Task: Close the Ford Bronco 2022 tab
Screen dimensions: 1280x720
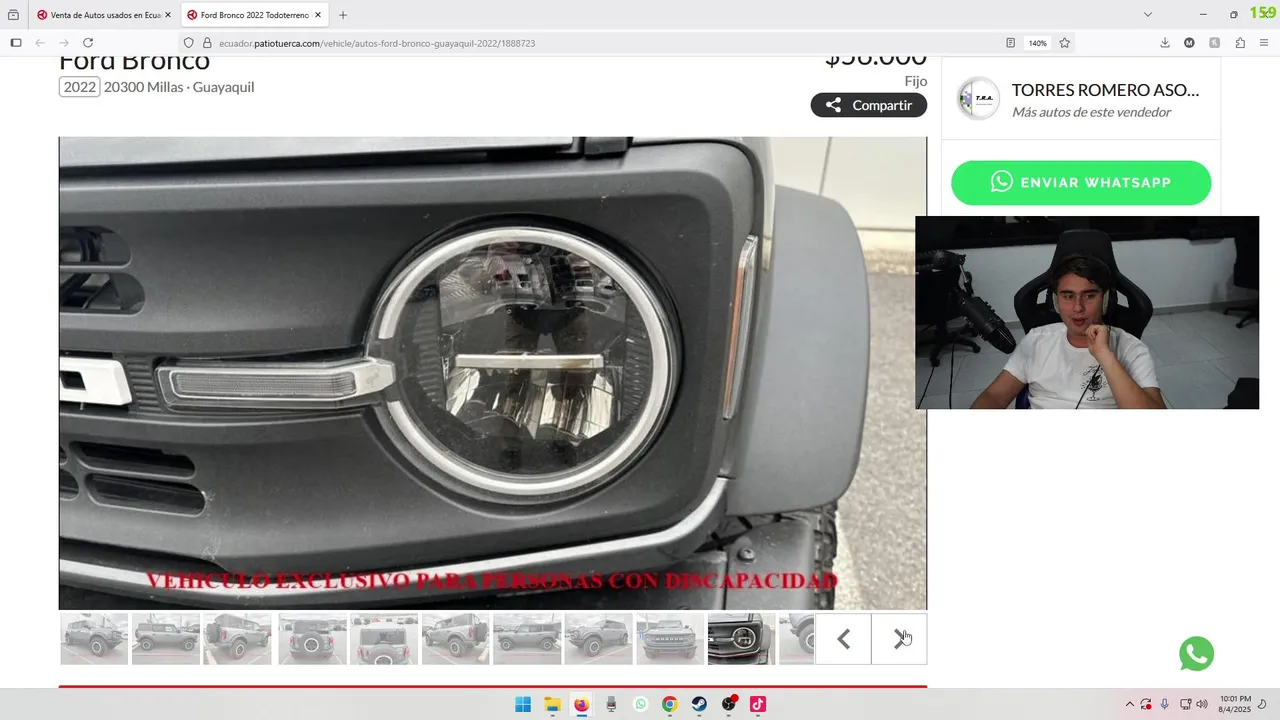Action: [318, 15]
